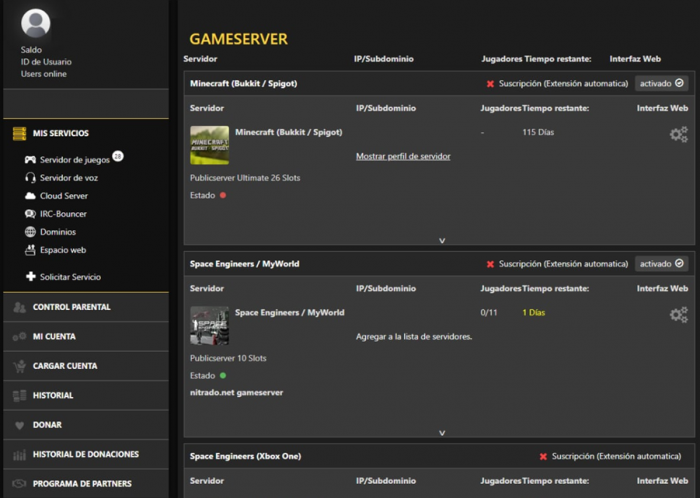Open Dominios menu item

[58, 232]
